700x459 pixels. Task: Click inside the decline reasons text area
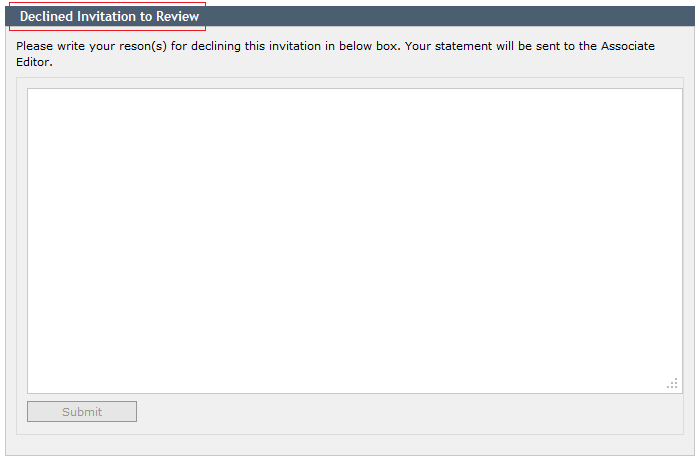354,241
